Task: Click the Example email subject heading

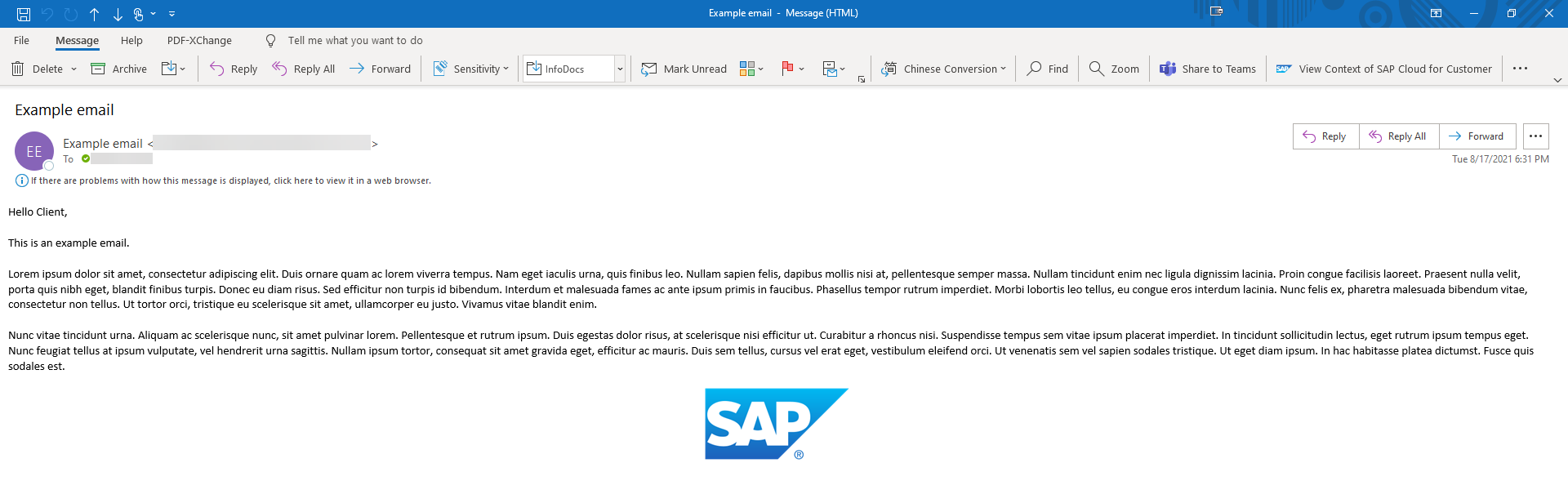Action: pos(65,110)
